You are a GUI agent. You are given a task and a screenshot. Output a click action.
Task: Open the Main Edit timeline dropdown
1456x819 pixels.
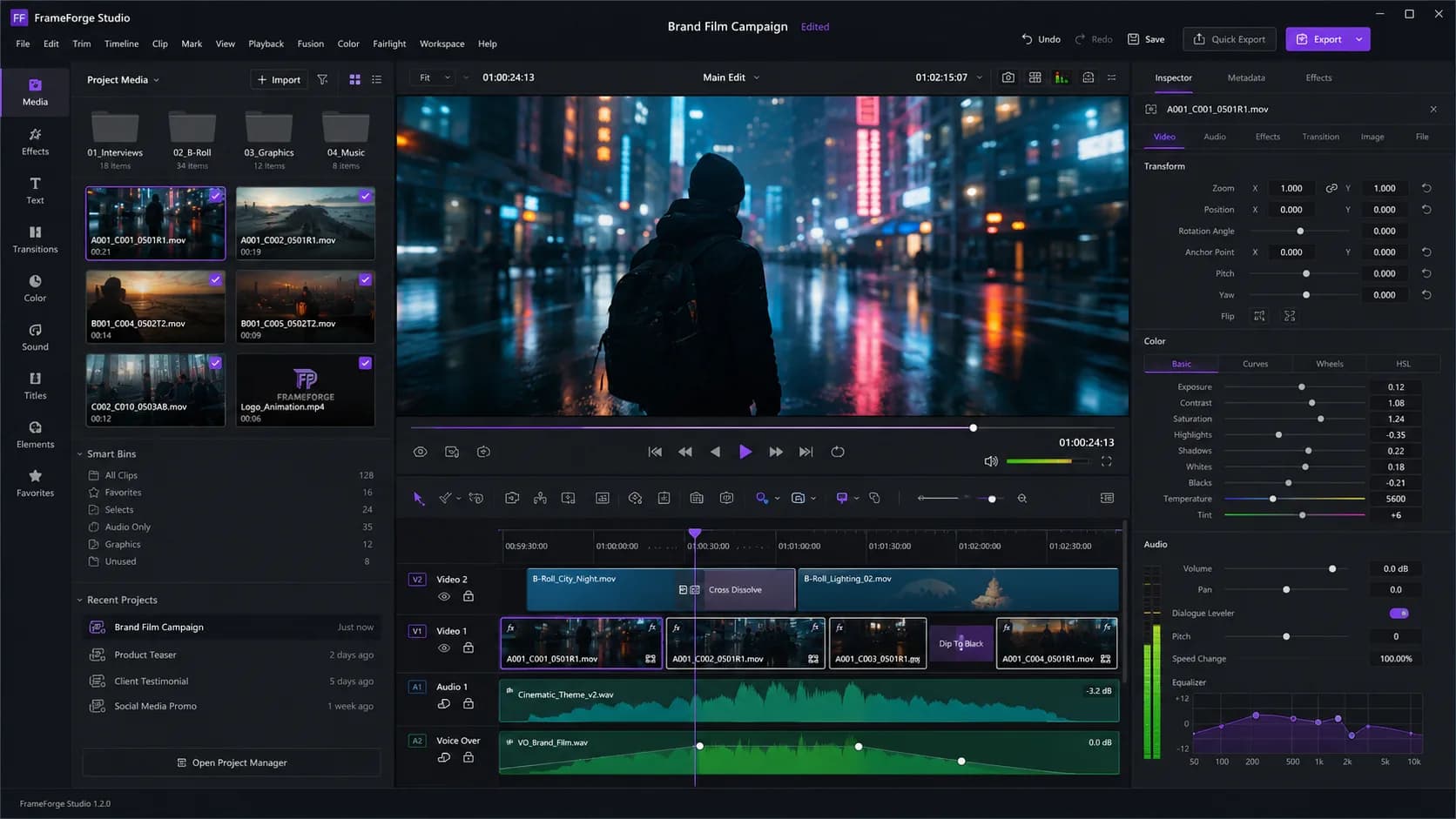tap(731, 77)
